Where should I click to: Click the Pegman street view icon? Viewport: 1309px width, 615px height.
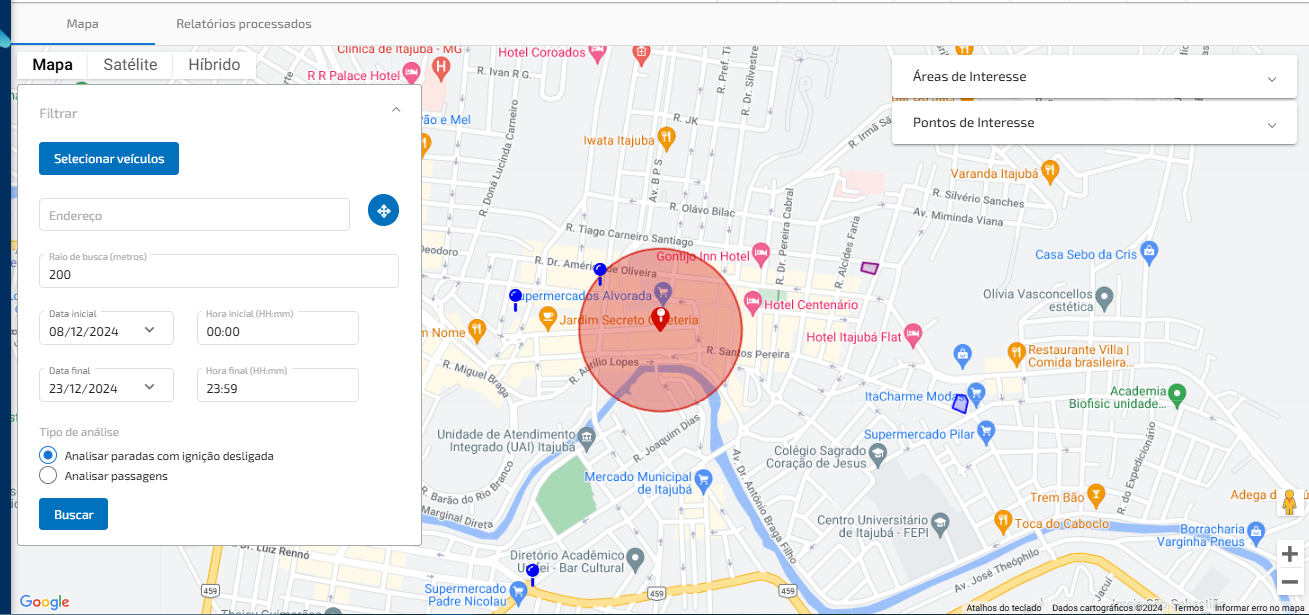click(x=1290, y=502)
